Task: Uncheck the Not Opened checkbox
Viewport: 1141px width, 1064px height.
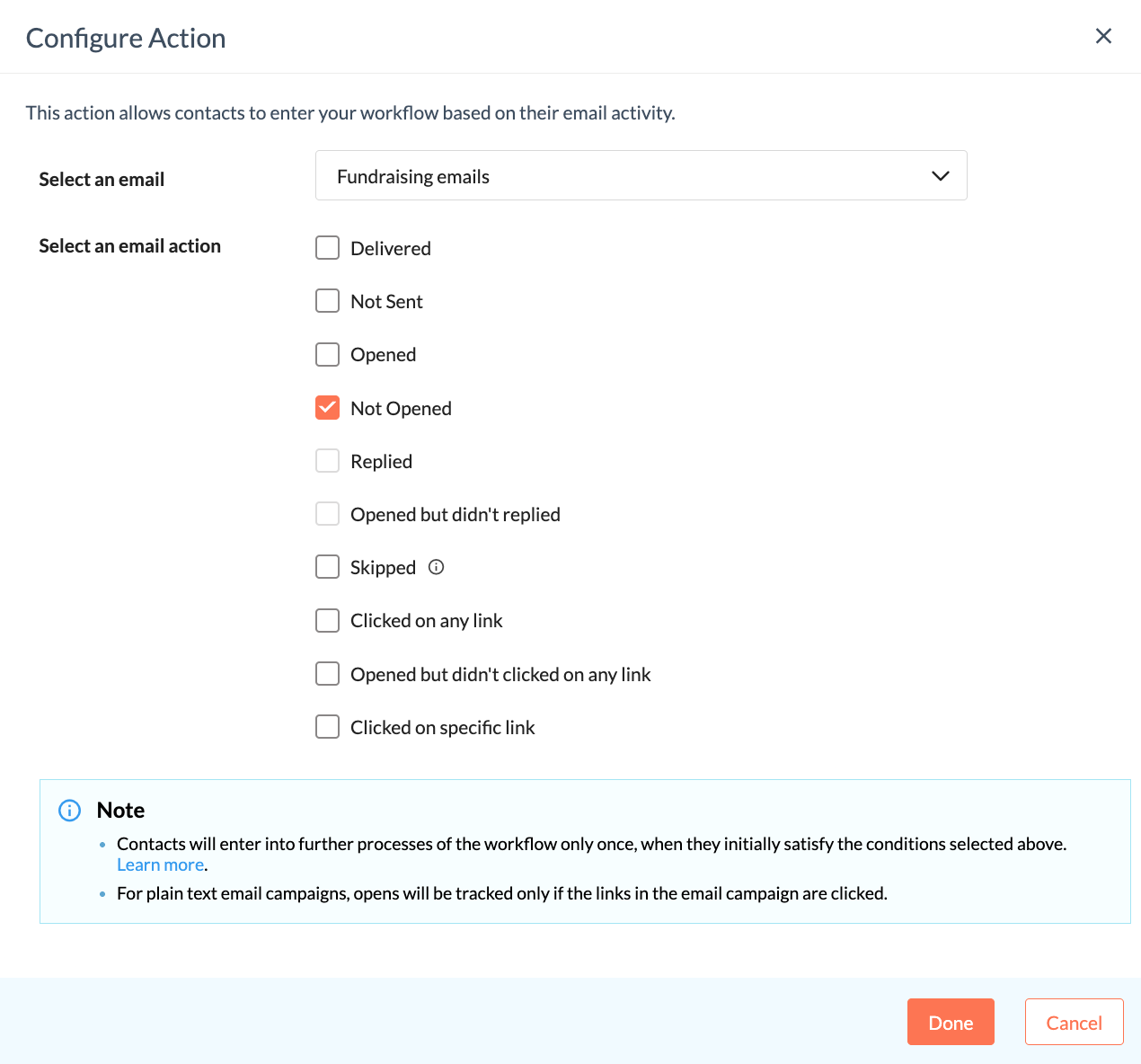Action: click(328, 408)
